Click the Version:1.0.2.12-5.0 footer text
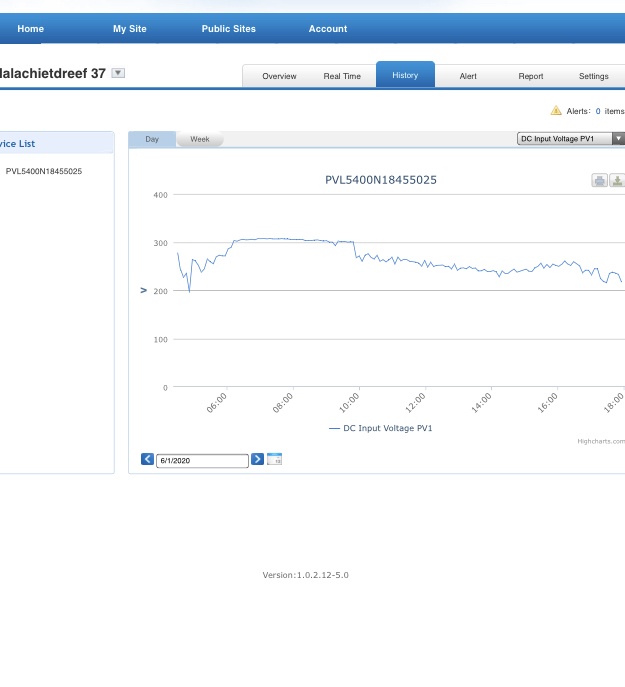The image size is (625, 687). tap(305, 575)
